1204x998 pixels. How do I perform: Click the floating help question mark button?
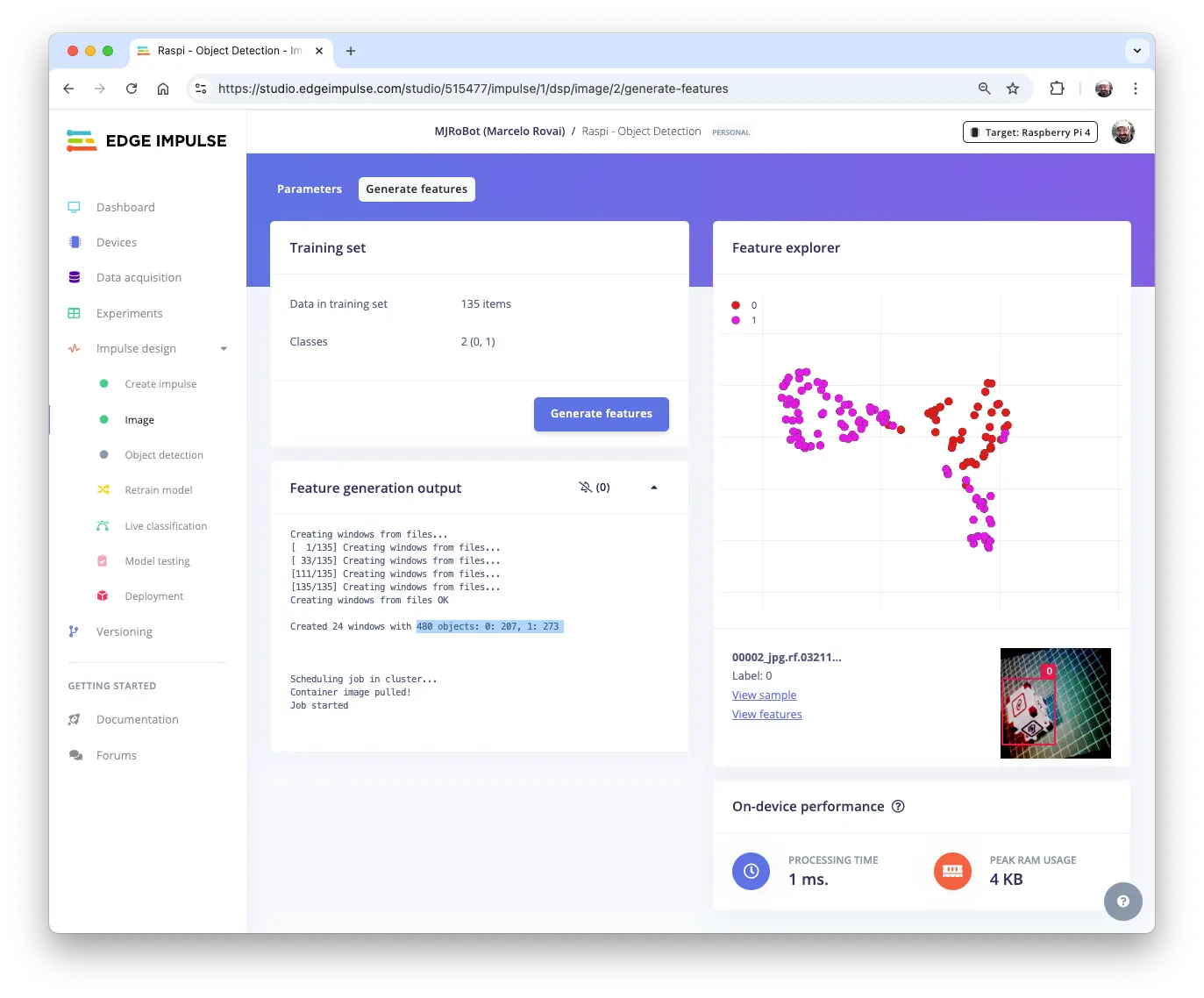coord(1122,901)
